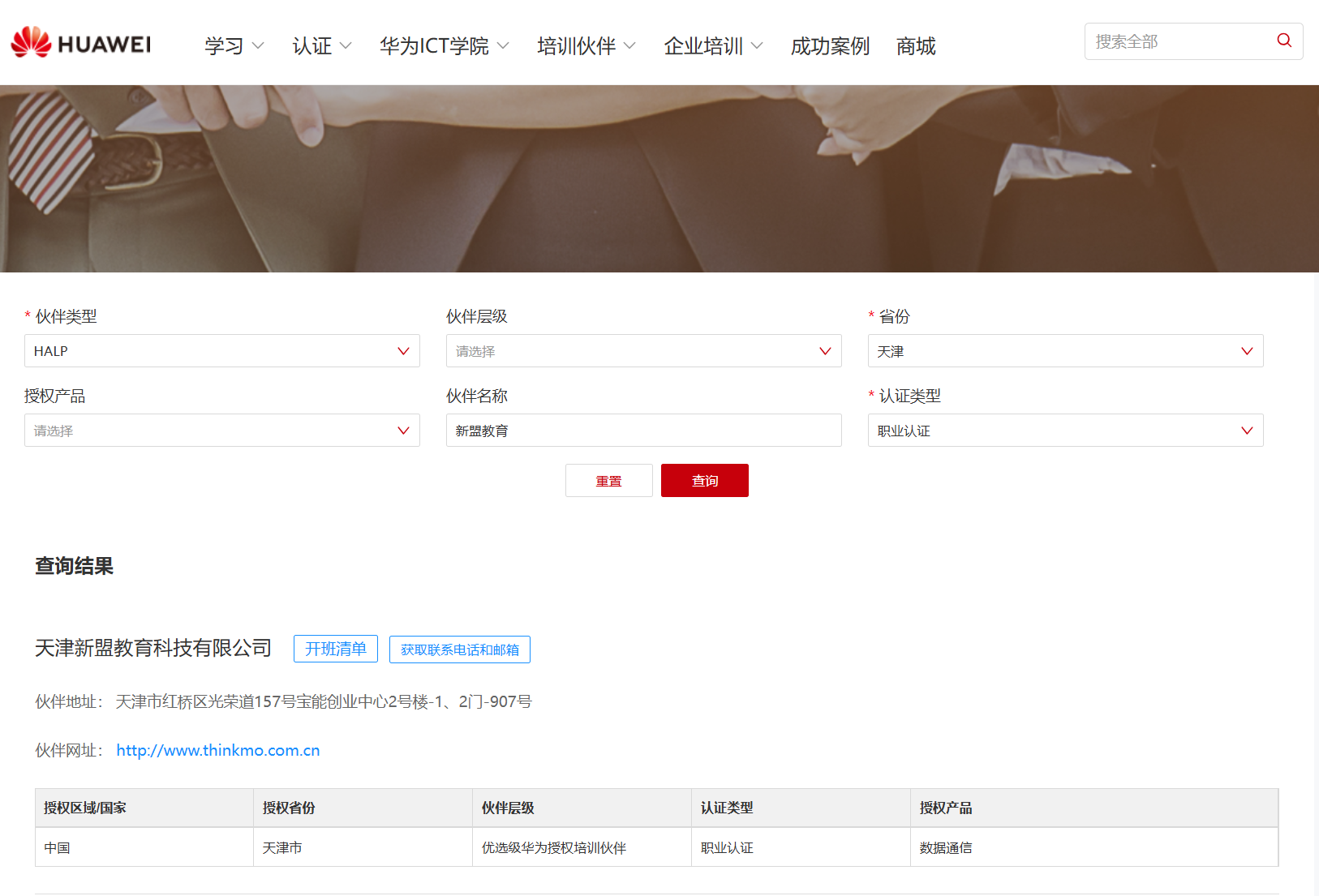Click the banner image of businesspeople
1319x896 pixels.
click(659, 178)
